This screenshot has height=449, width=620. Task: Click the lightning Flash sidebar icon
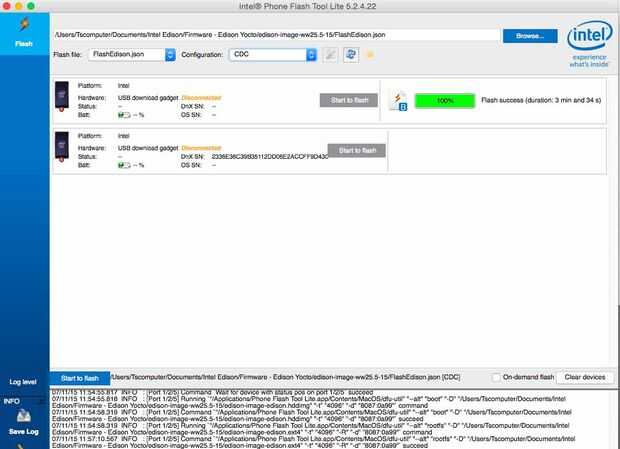24,25
